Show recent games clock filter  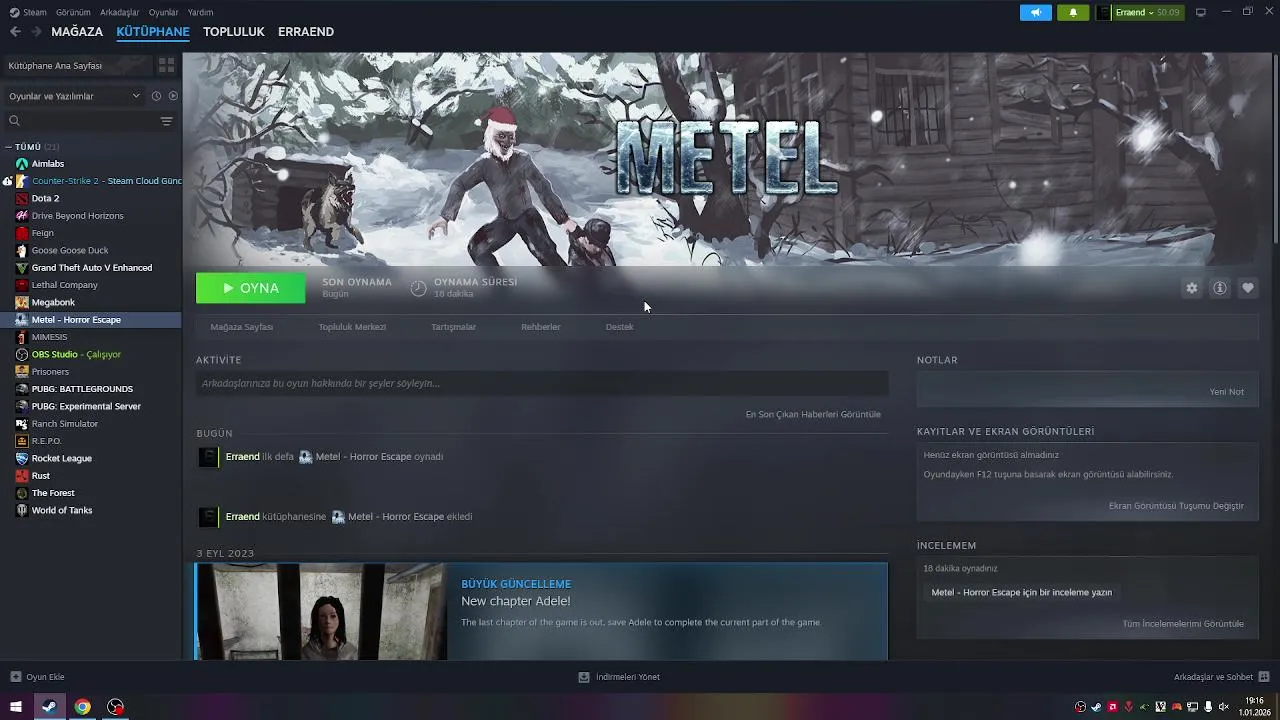[x=156, y=96]
